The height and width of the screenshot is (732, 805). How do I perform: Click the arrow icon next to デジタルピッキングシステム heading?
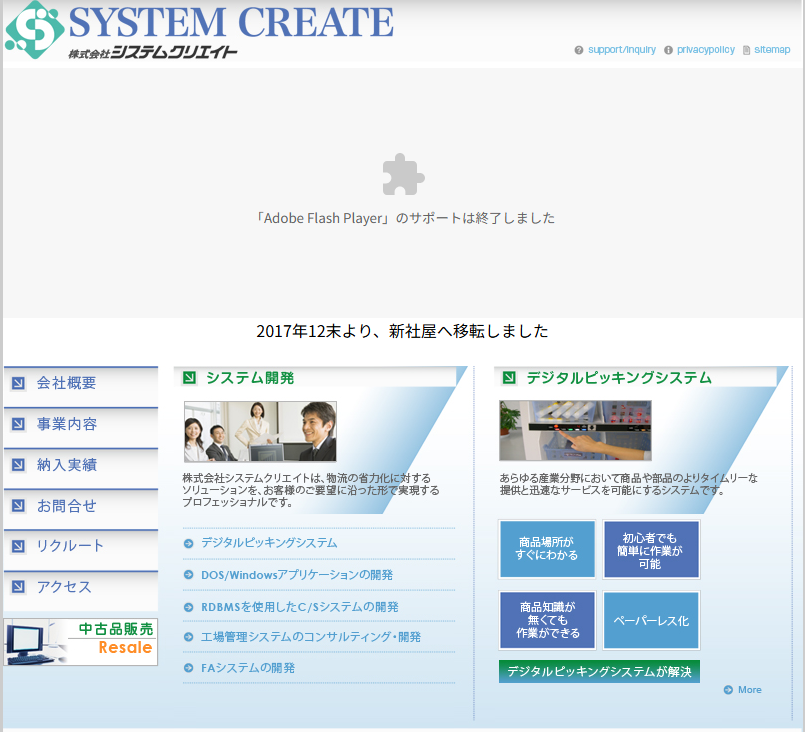point(509,378)
